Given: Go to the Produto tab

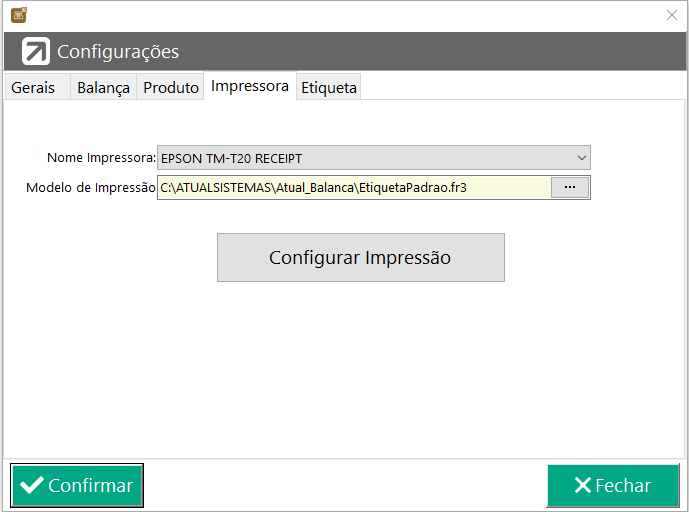Looking at the screenshot, I should 170,87.
